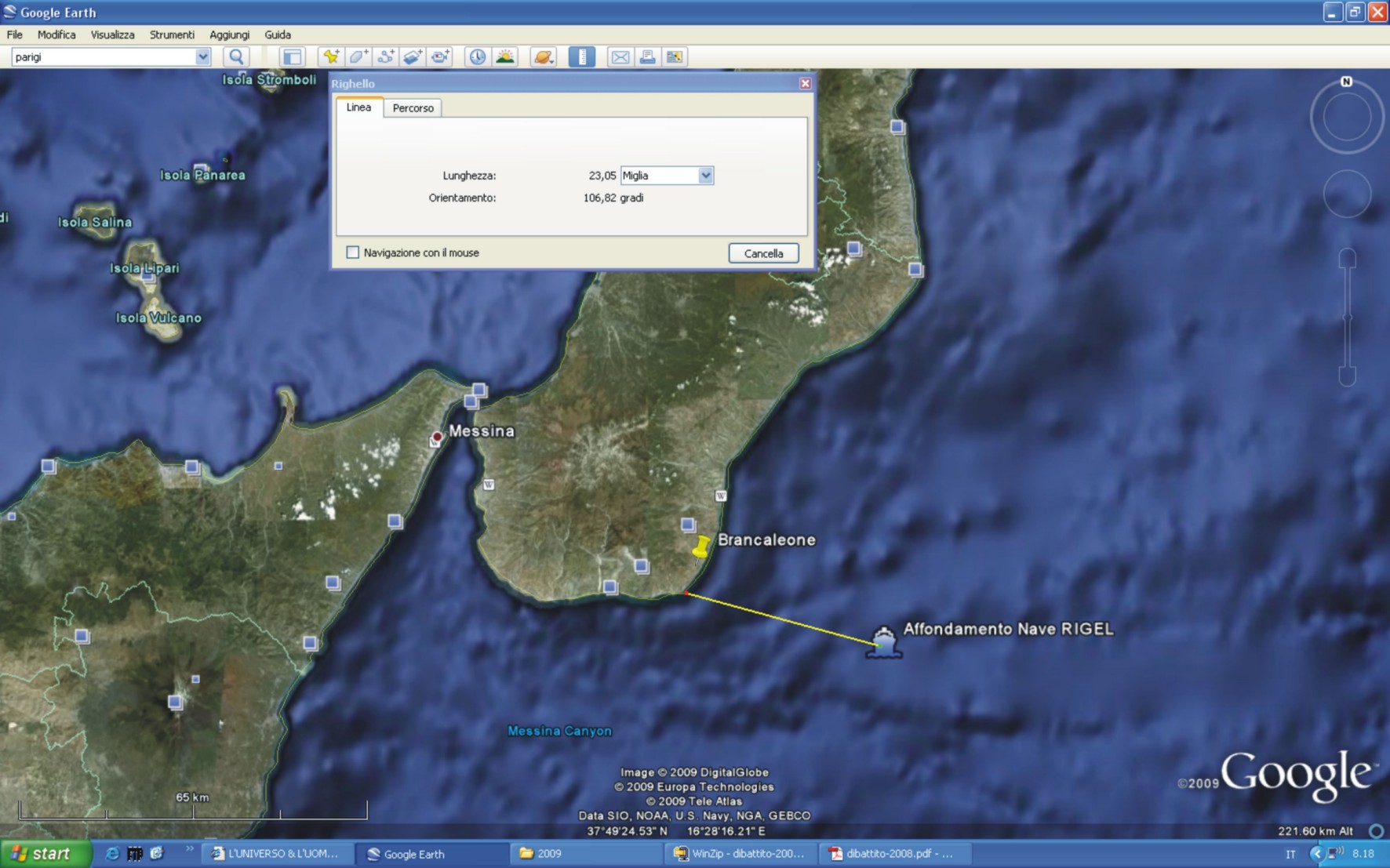Close the Righello dialog
The height and width of the screenshot is (868, 1390).
(805, 83)
